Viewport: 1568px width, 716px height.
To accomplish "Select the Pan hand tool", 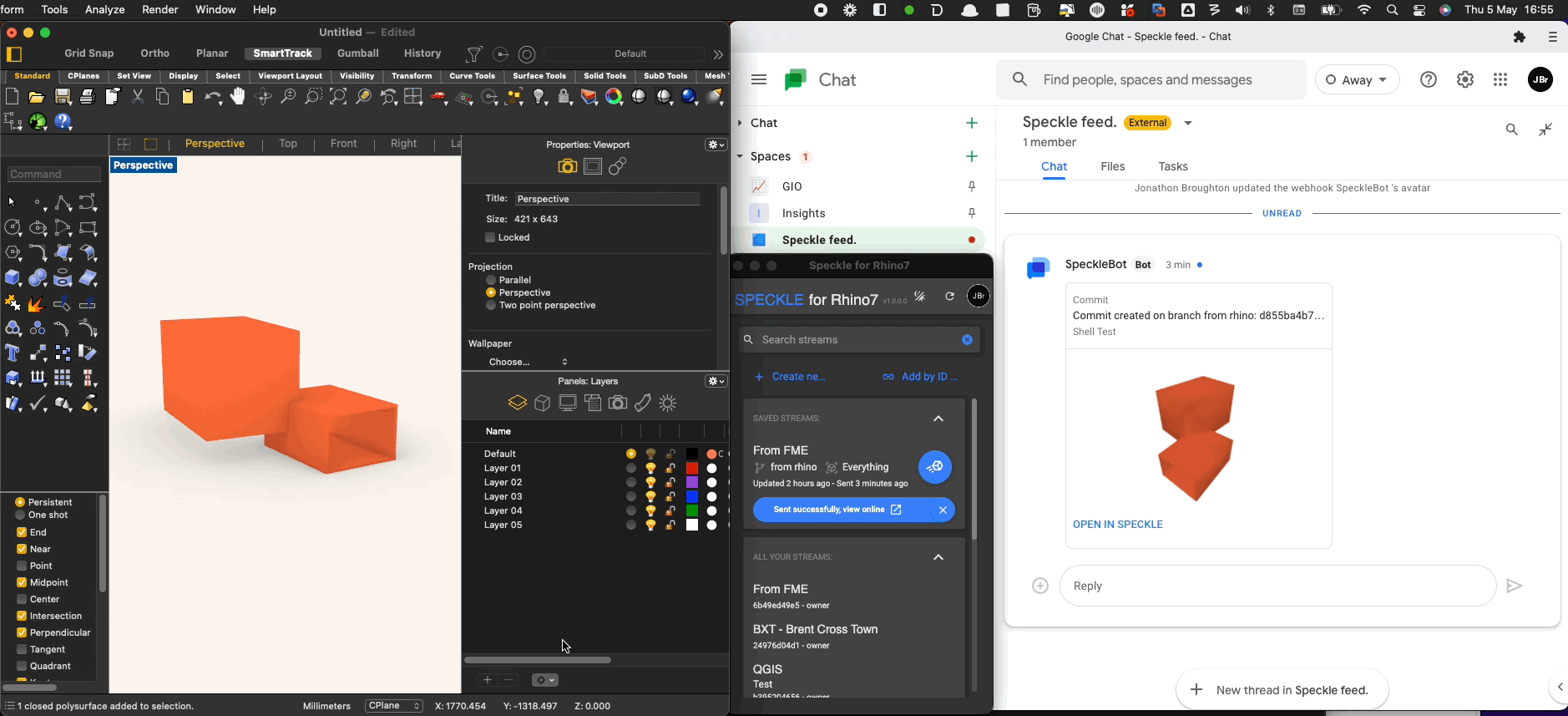I will pyautogui.click(x=238, y=97).
